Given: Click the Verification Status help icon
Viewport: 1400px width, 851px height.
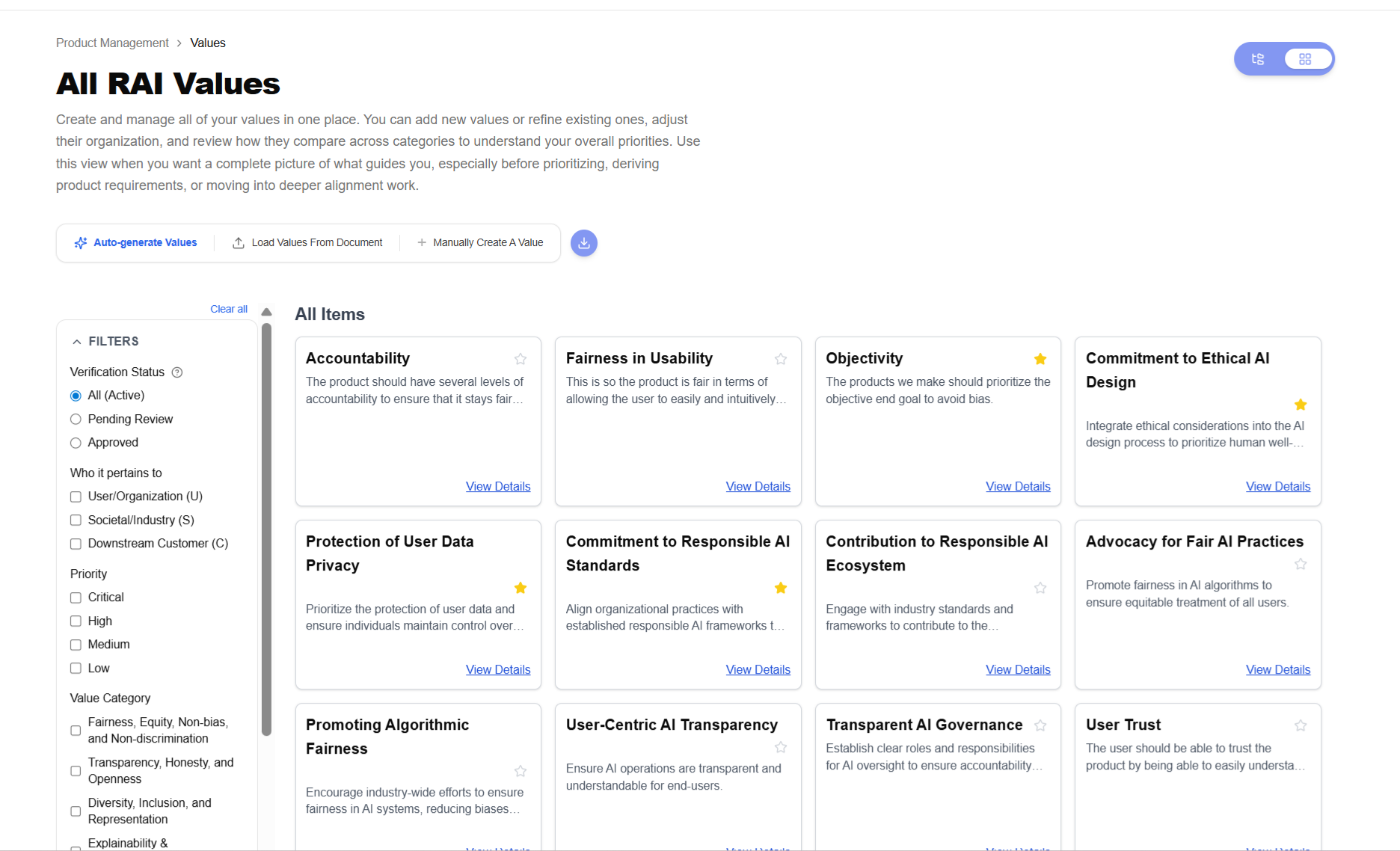Looking at the screenshot, I should click(177, 372).
